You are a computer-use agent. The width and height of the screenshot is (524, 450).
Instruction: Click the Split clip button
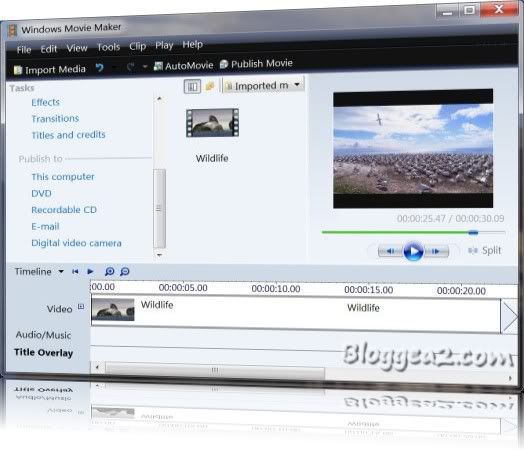pyautogui.click(x=485, y=251)
